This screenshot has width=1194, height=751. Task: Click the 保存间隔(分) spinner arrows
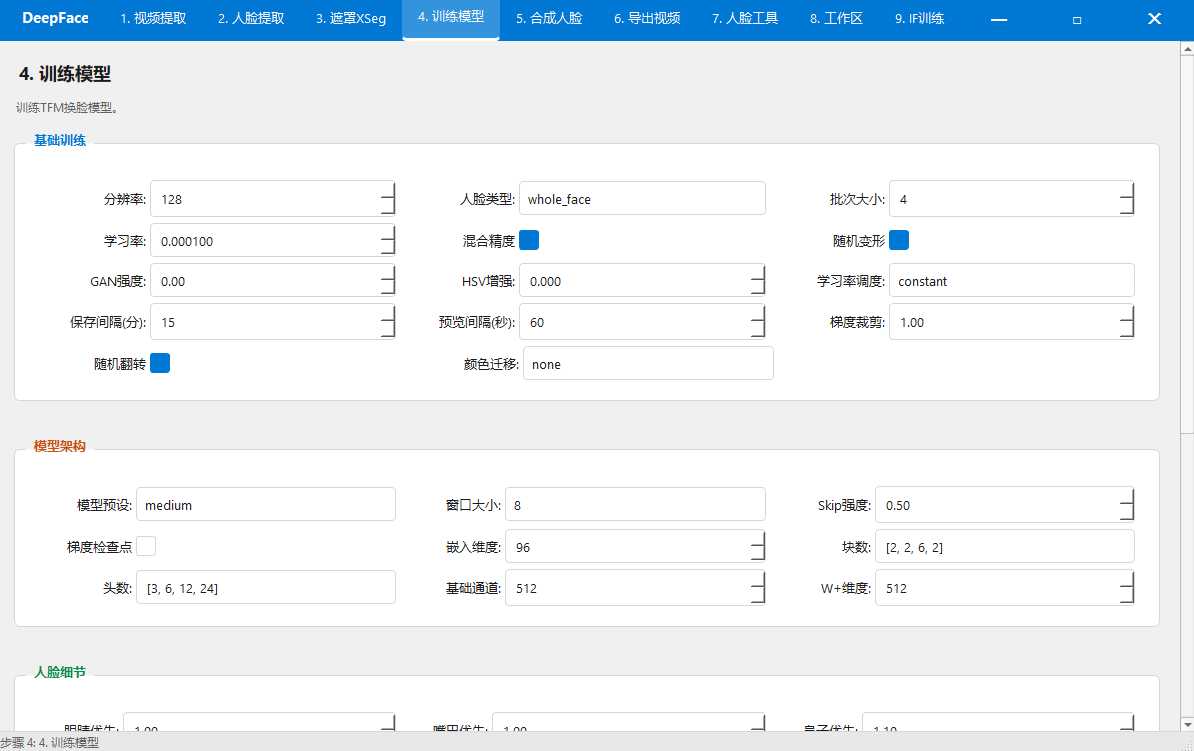click(x=388, y=322)
